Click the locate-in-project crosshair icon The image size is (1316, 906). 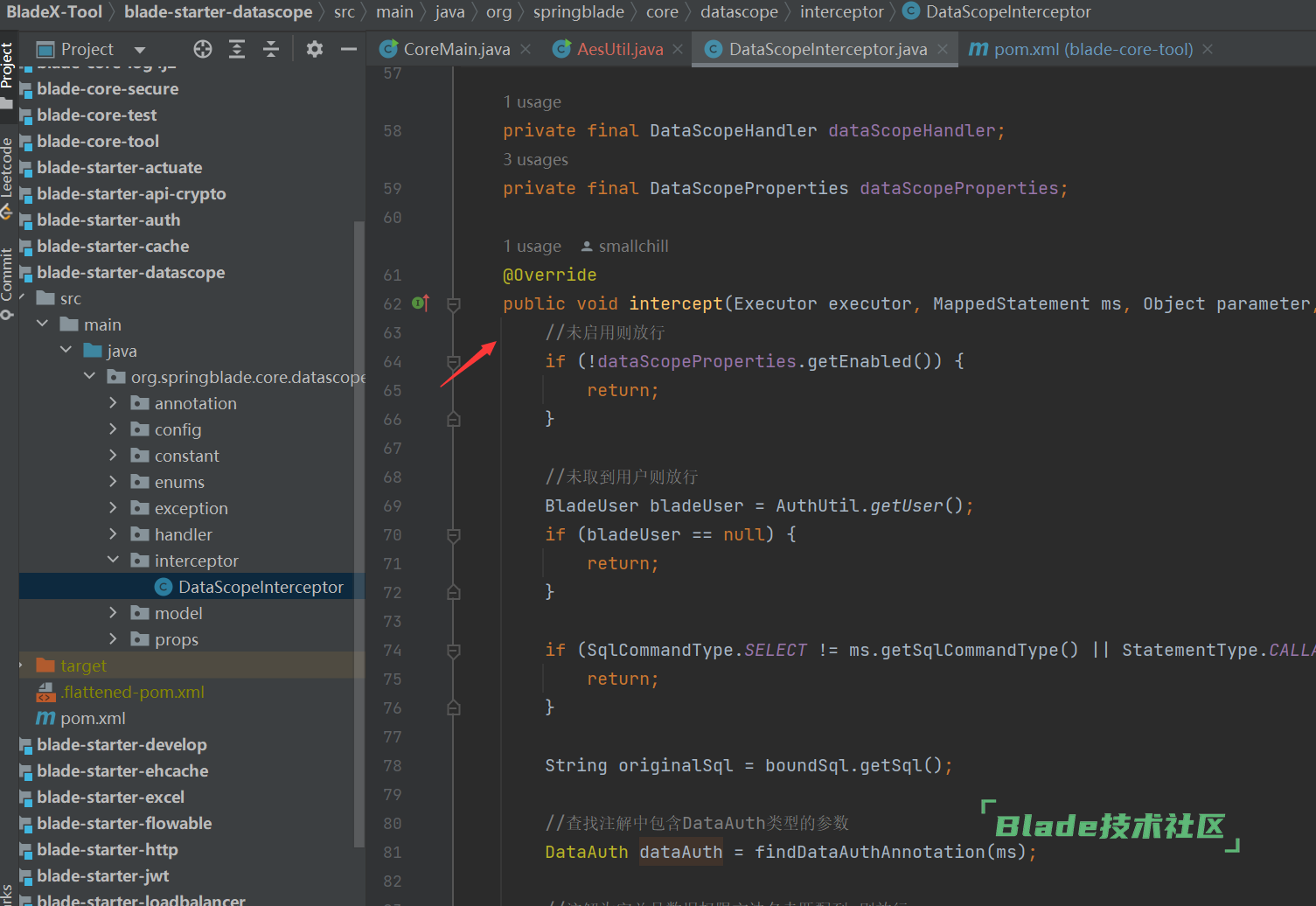[203, 49]
